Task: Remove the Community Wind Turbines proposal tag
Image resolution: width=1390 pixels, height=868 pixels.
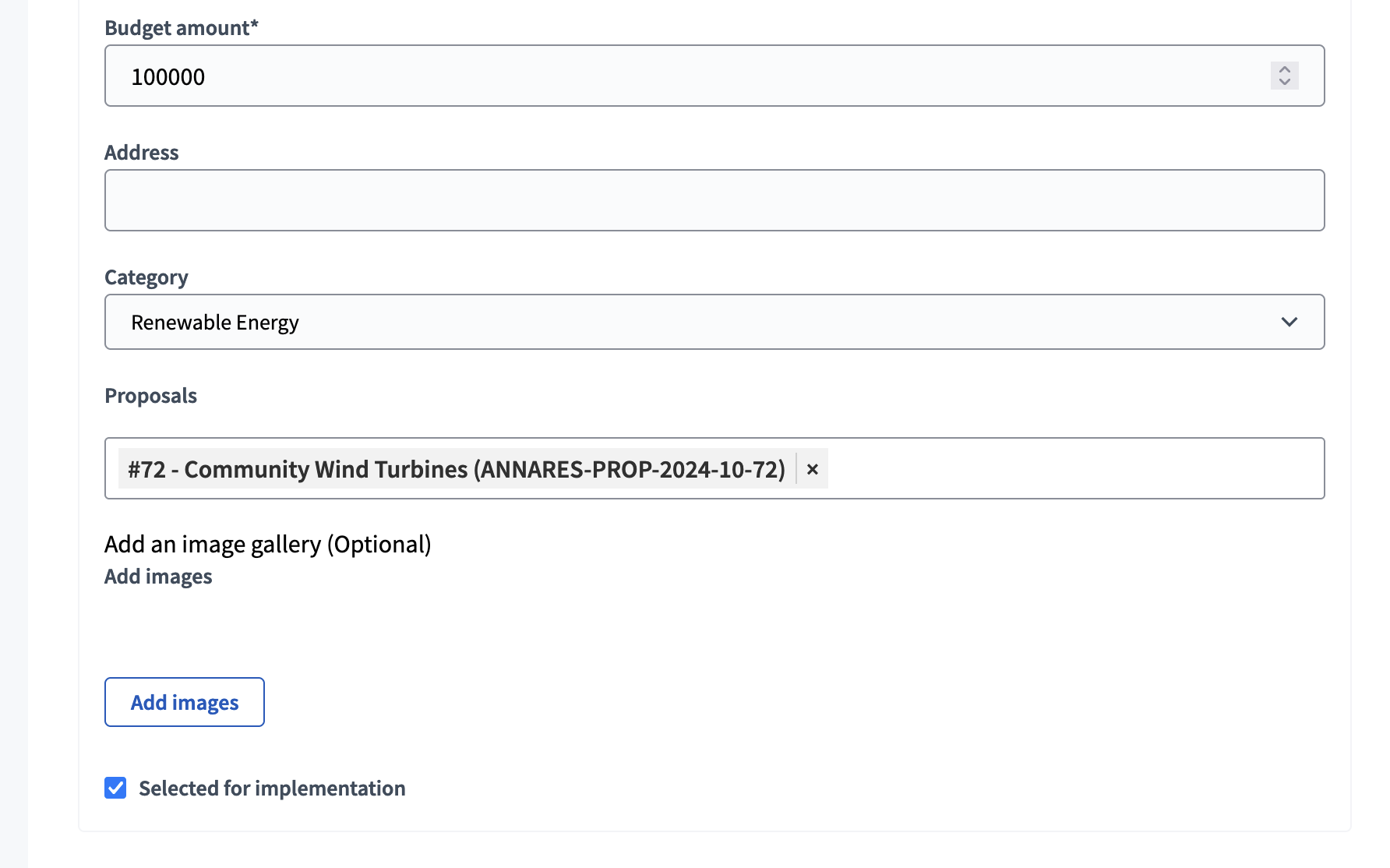Action: click(x=813, y=469)
